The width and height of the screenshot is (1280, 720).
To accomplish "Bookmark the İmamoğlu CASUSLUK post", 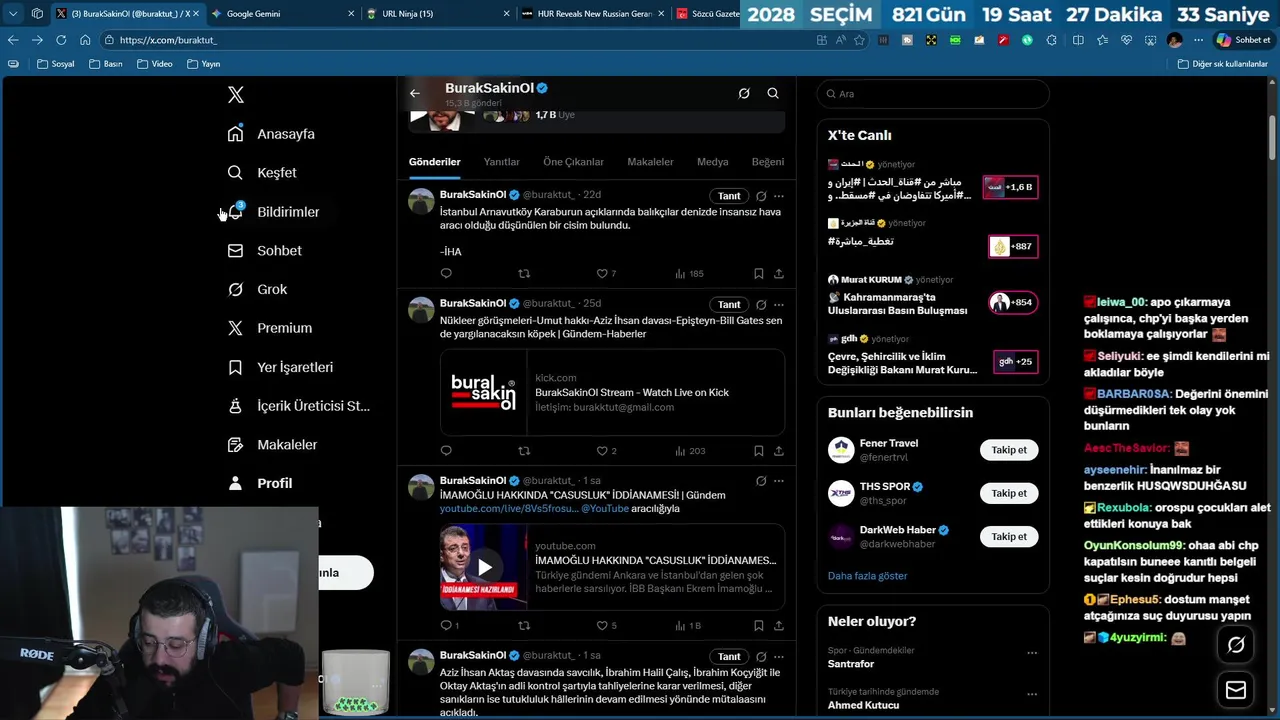I will click(759, 625).
